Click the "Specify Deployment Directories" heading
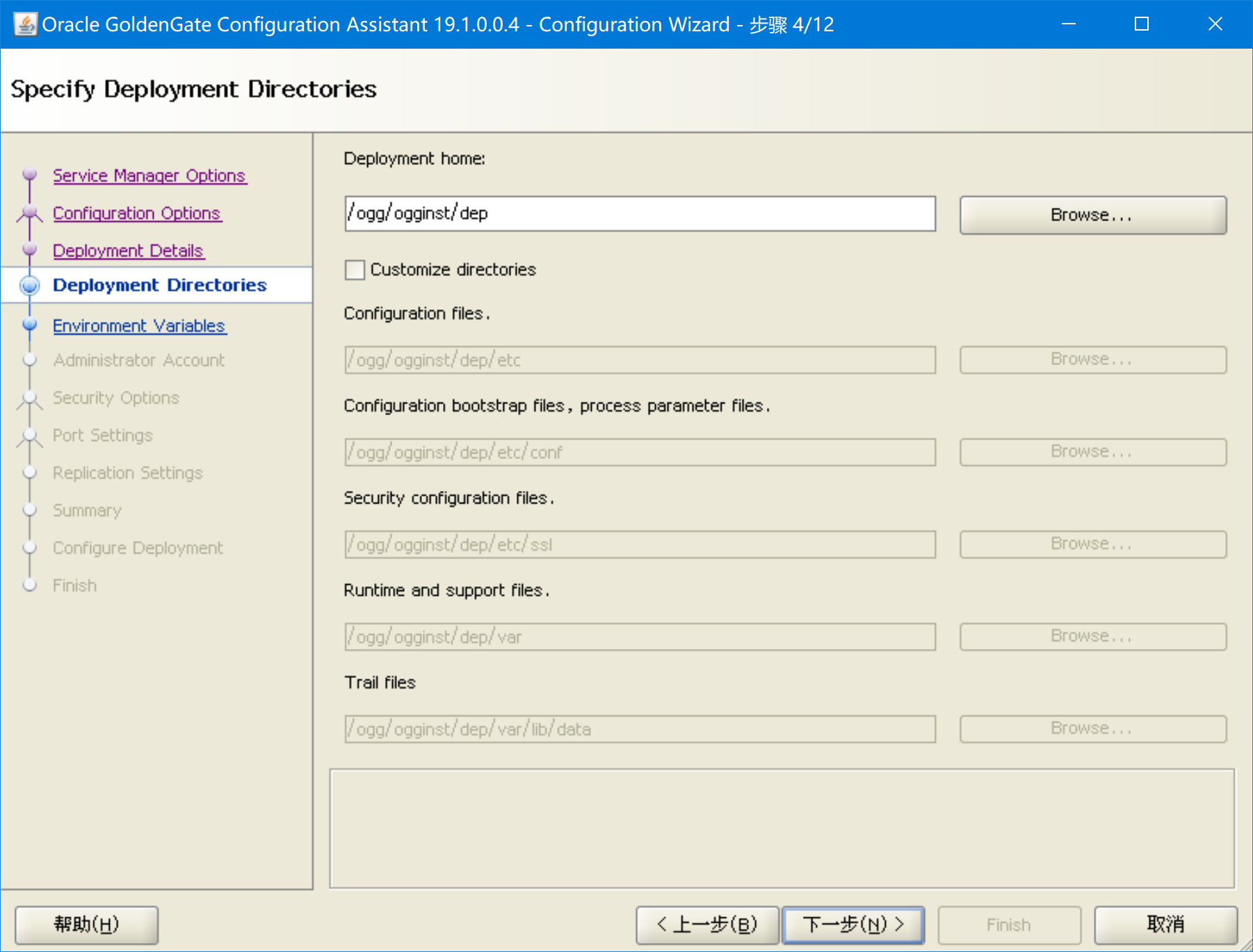Screen dimensions: 1253x952 [194, 90]
